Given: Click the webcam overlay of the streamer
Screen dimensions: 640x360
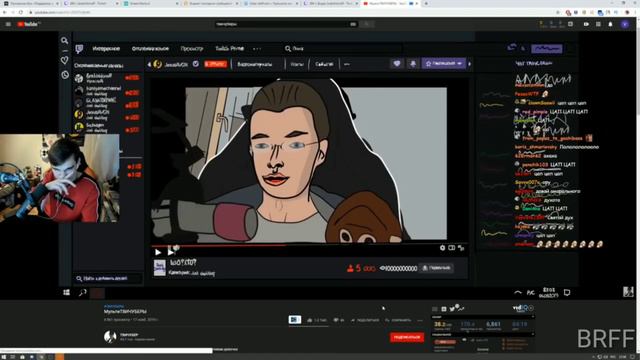Looking at the screenshot, I should [60, 178].
